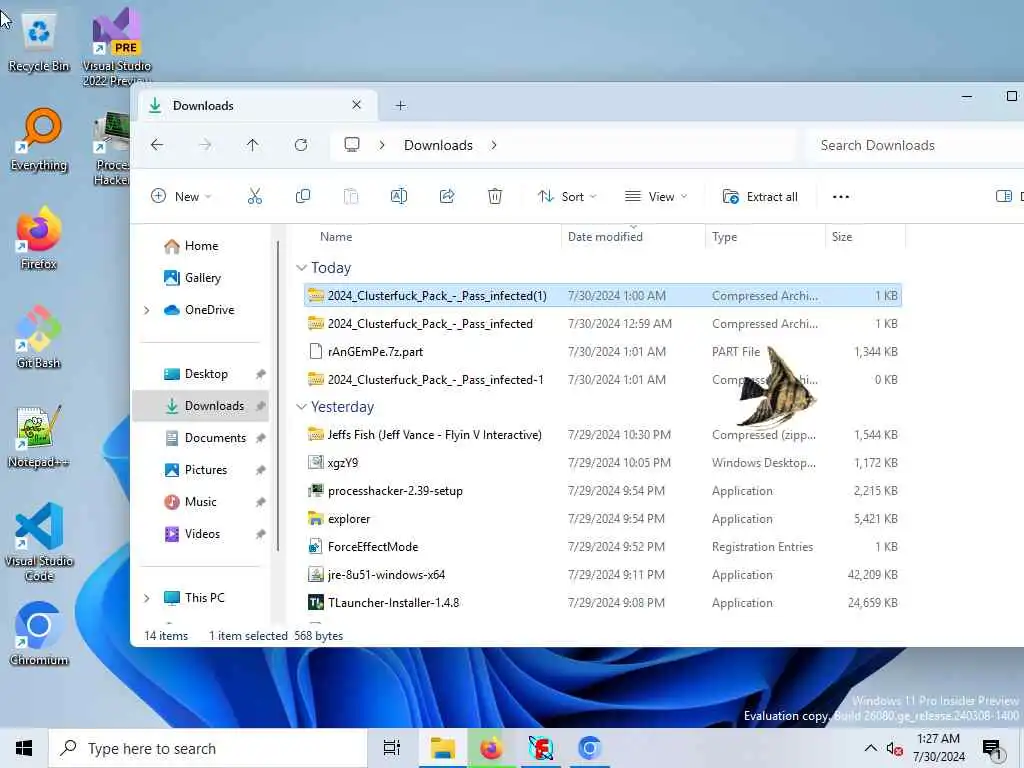Click the Paste icon in toolbar
Viewport: 1024px width, 768px height.
pos(351,197)
